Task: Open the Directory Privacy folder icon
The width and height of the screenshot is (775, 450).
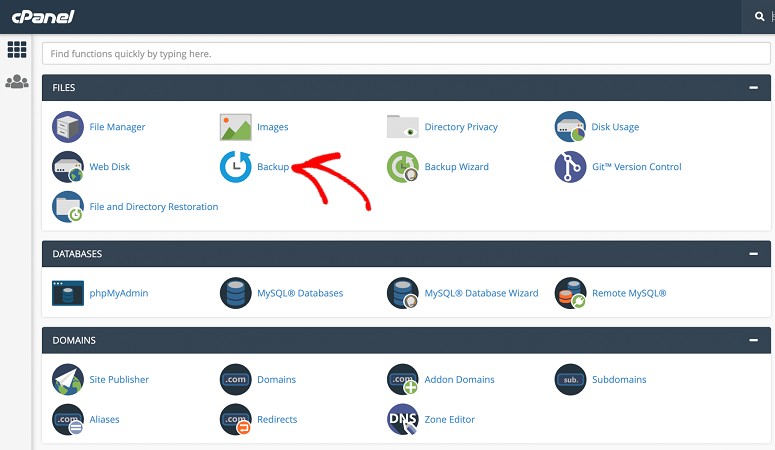Action: 403,127
